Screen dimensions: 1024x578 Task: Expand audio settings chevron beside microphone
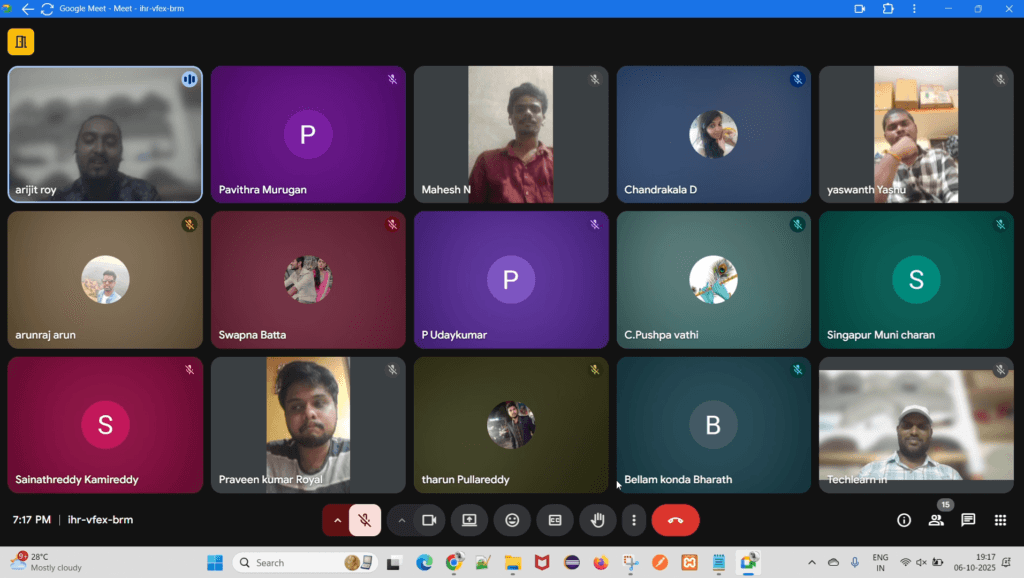click(x=337, y=520)
